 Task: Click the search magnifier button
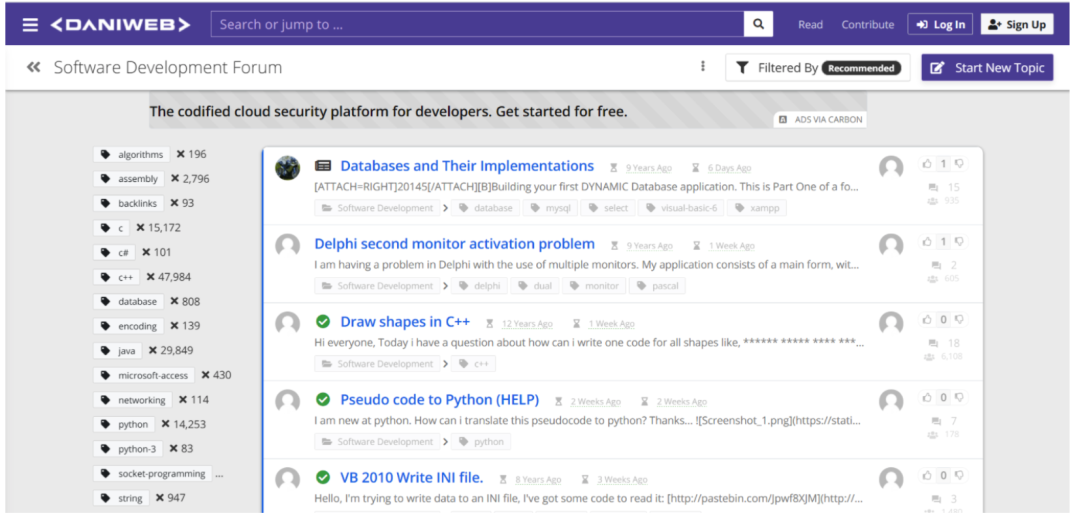click(x=759, y=24)
